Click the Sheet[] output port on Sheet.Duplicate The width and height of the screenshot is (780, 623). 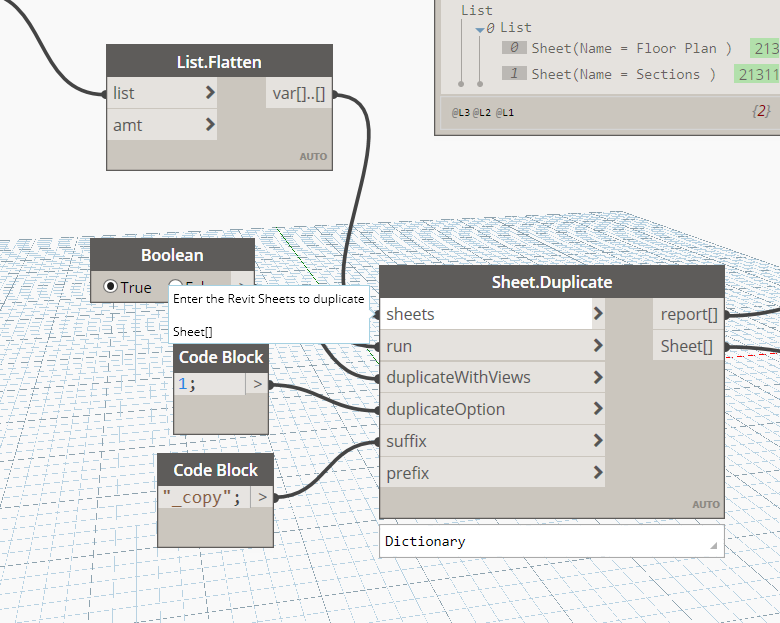pos(687,346)
